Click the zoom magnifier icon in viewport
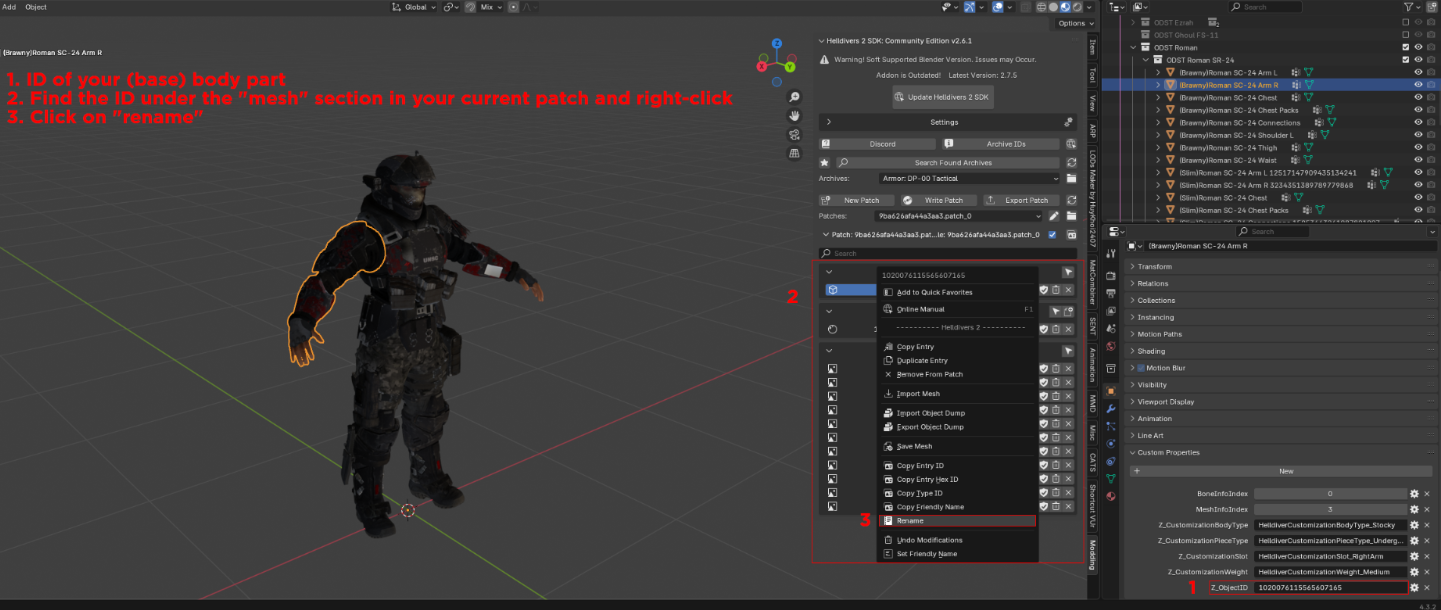 794,97
